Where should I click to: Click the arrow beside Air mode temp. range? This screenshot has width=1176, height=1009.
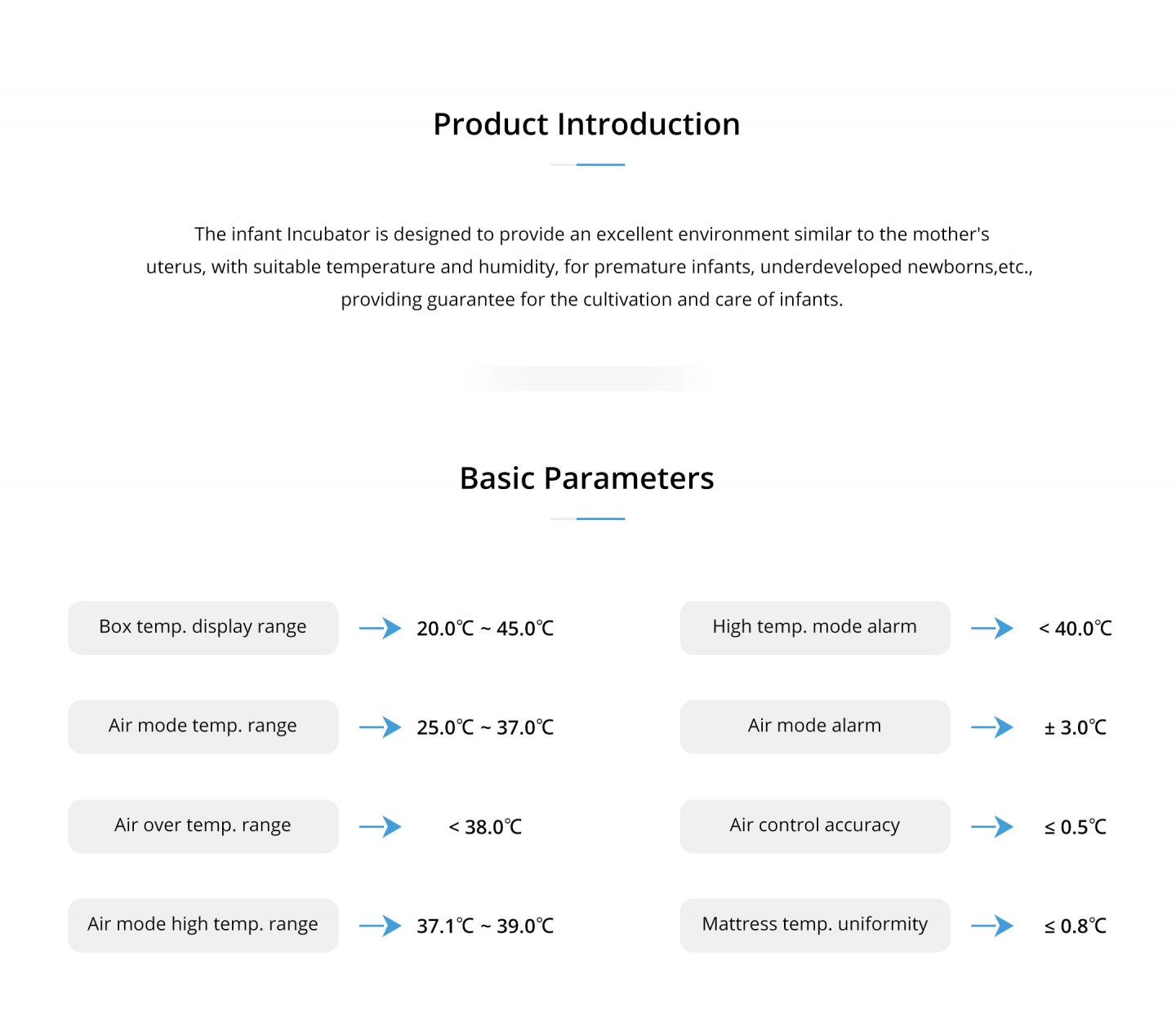pyautogui.click(x=381, y=727)
